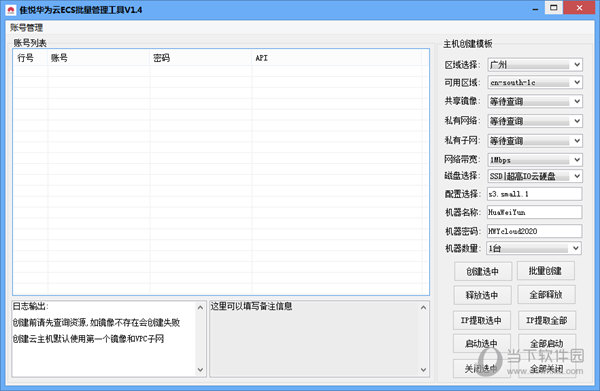This screenshot has height=391, width=600.
Task: Click the 全部释放 button
Action: (x=546, y=295)
